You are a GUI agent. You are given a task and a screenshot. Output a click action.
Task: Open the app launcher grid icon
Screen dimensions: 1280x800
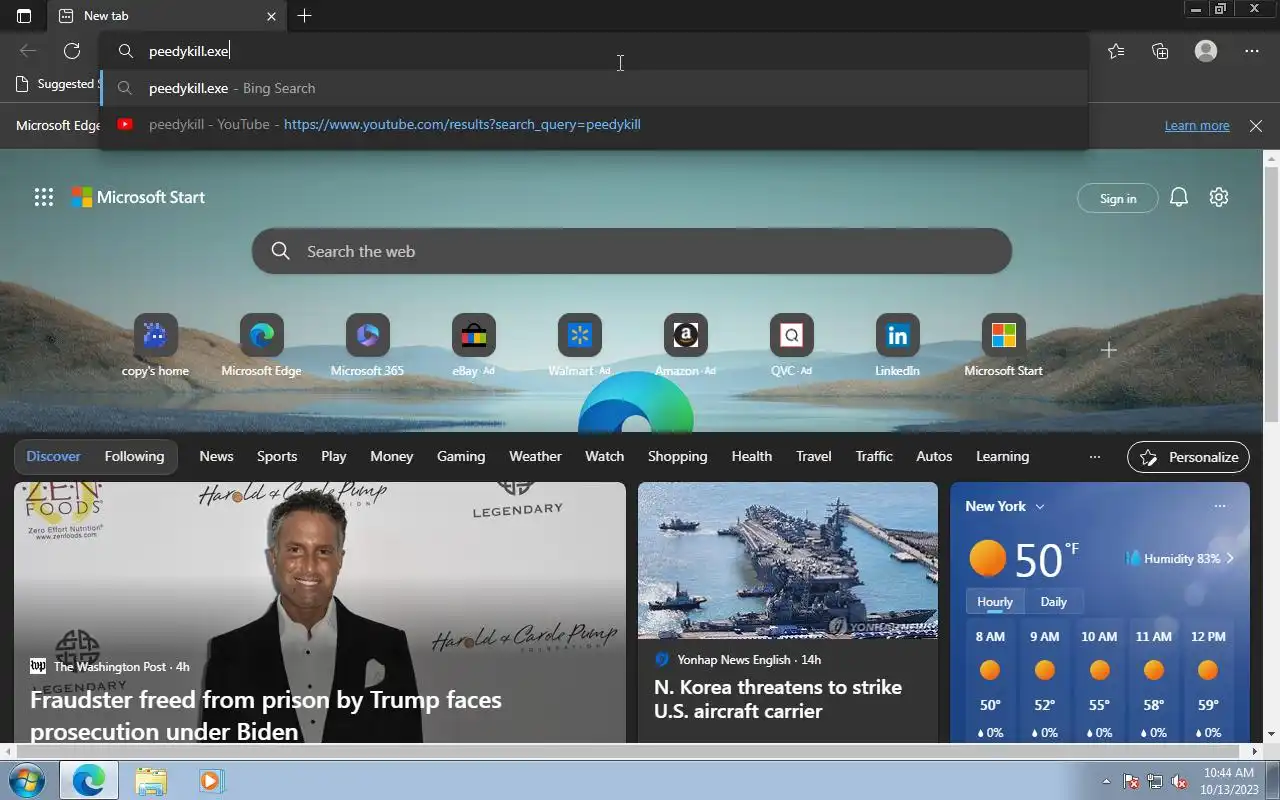[x=44, y=197]
